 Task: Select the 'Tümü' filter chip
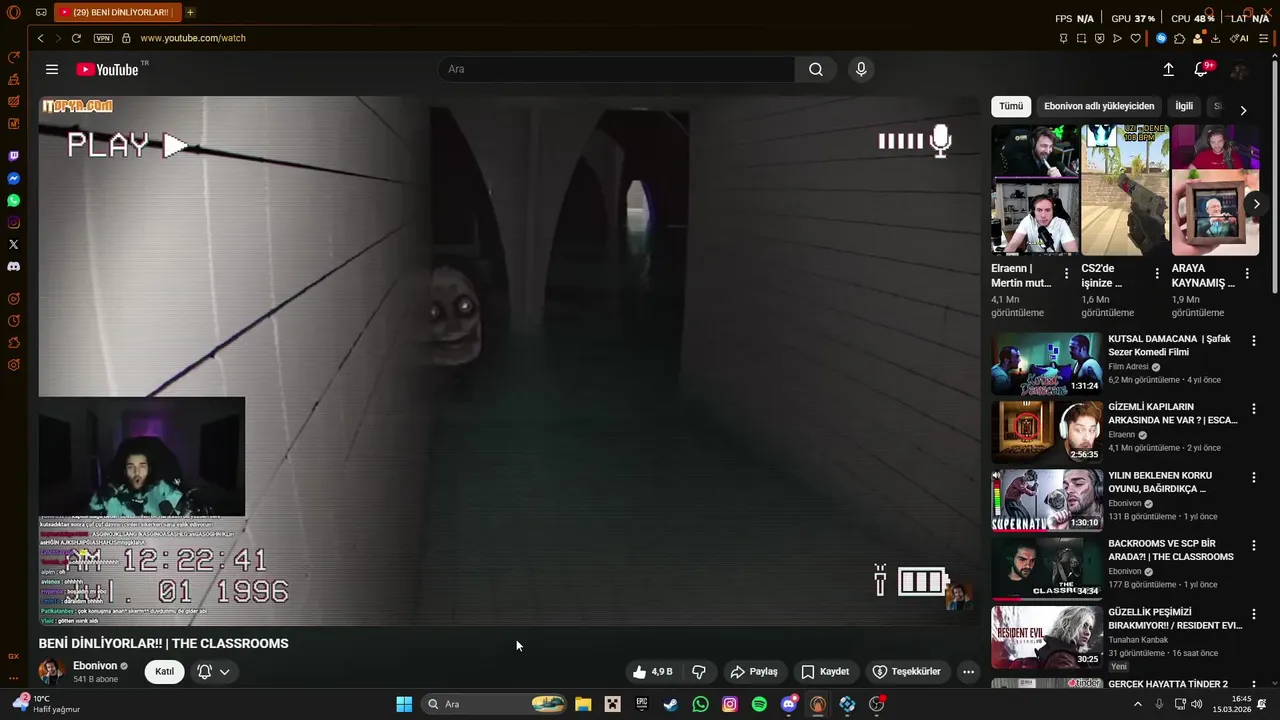click(1011, 106)
